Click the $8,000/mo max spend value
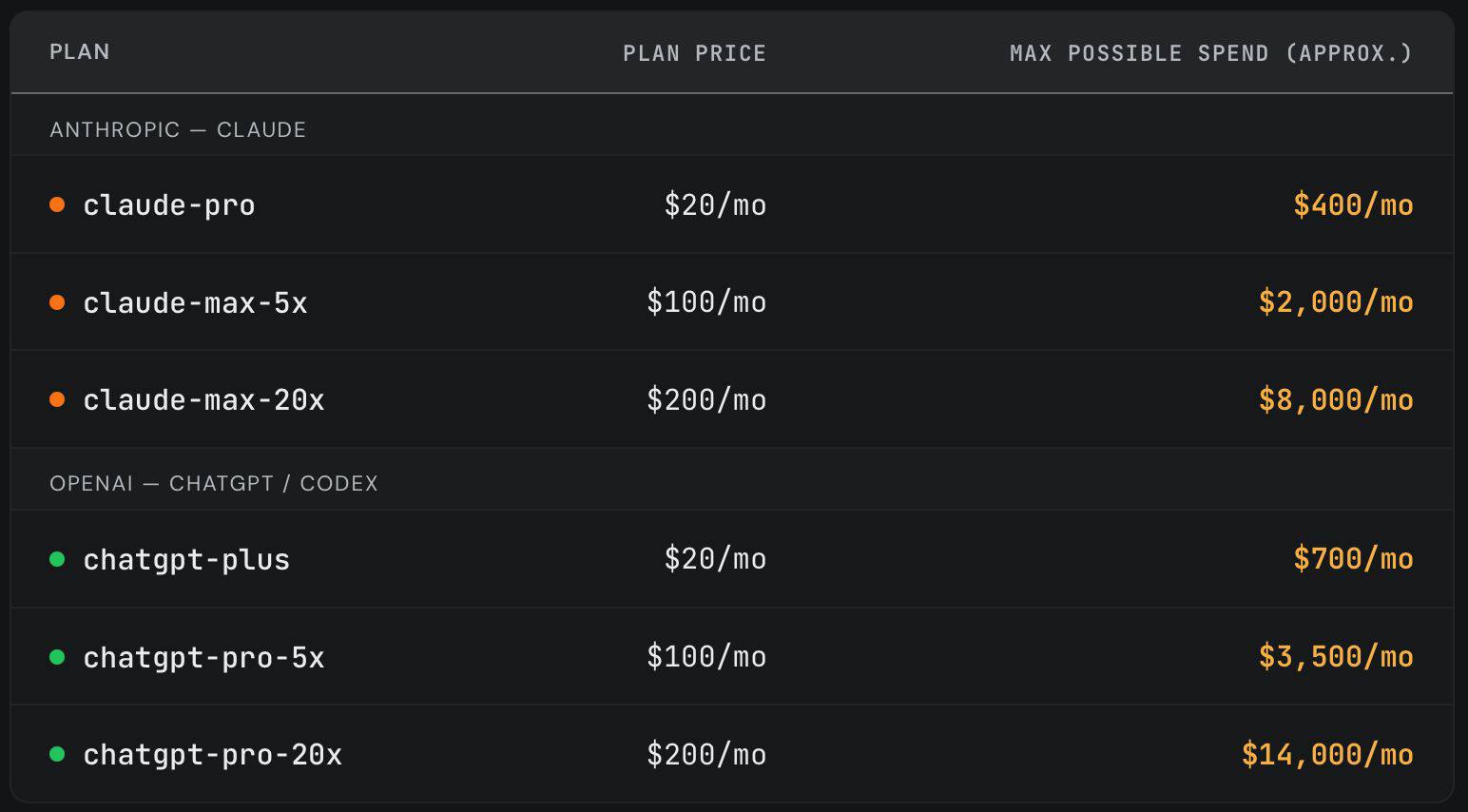This screenshot has width=1468, height=812. (x=1336, y=399)
